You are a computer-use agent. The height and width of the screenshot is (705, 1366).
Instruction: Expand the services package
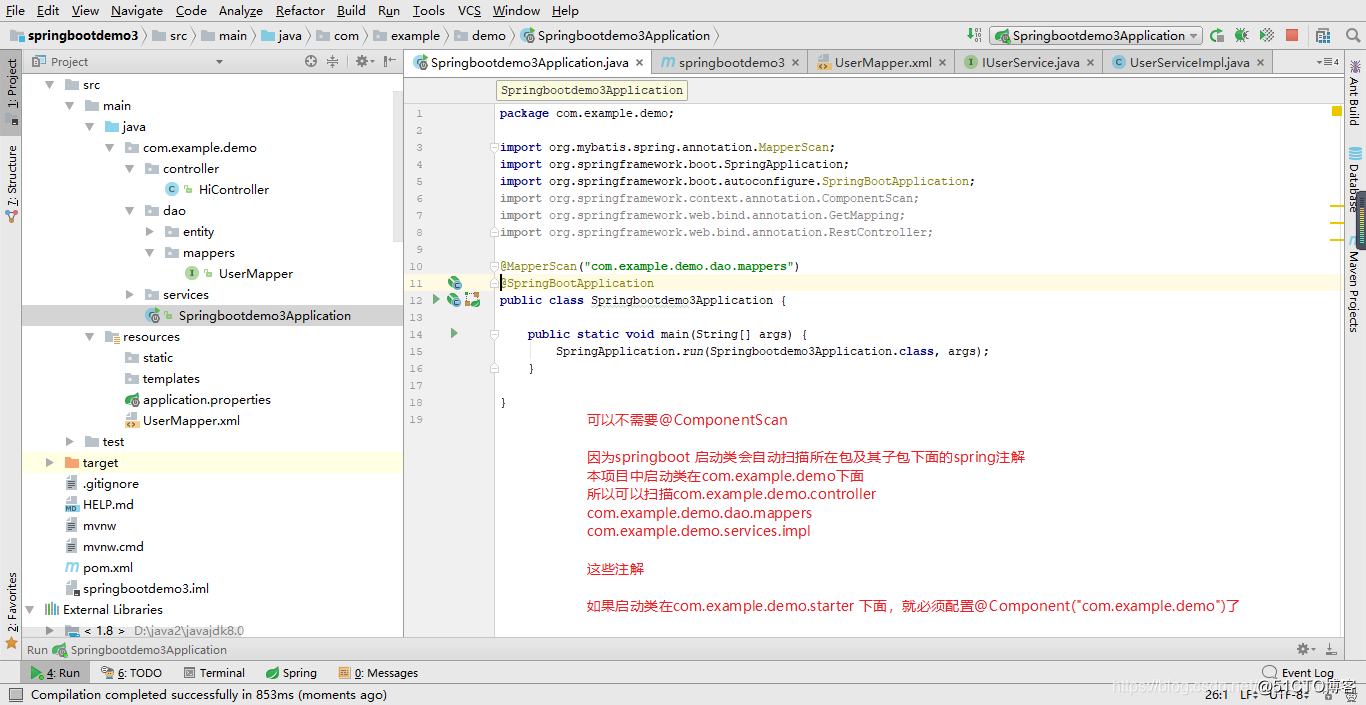(129, 295)
